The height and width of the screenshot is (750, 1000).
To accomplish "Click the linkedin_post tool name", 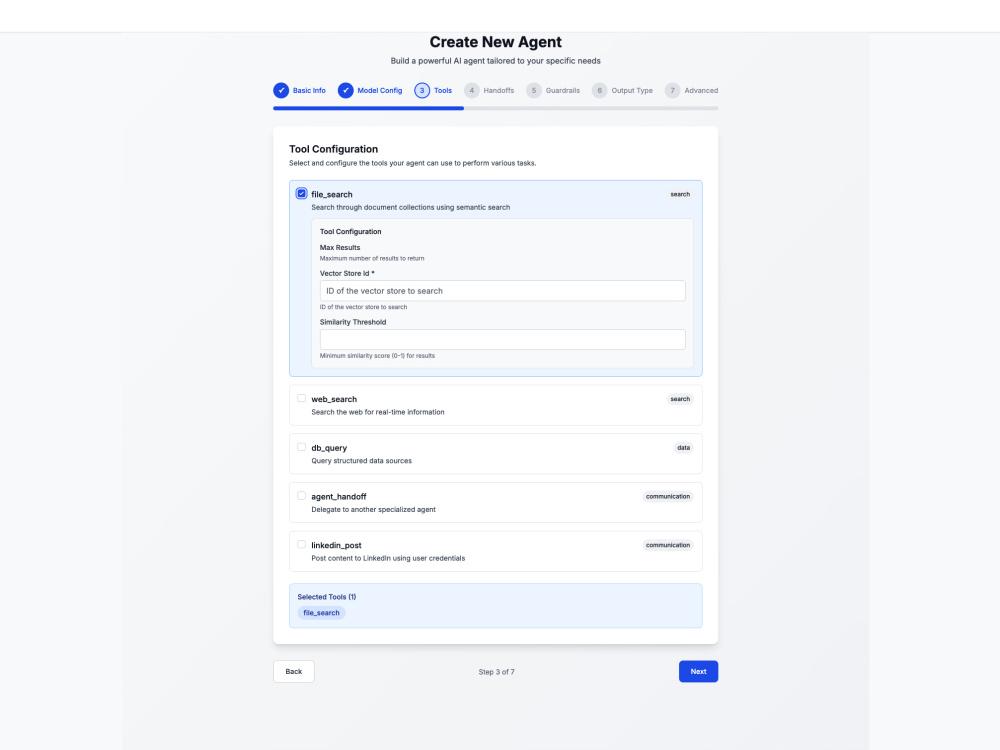I will point(336,545).
